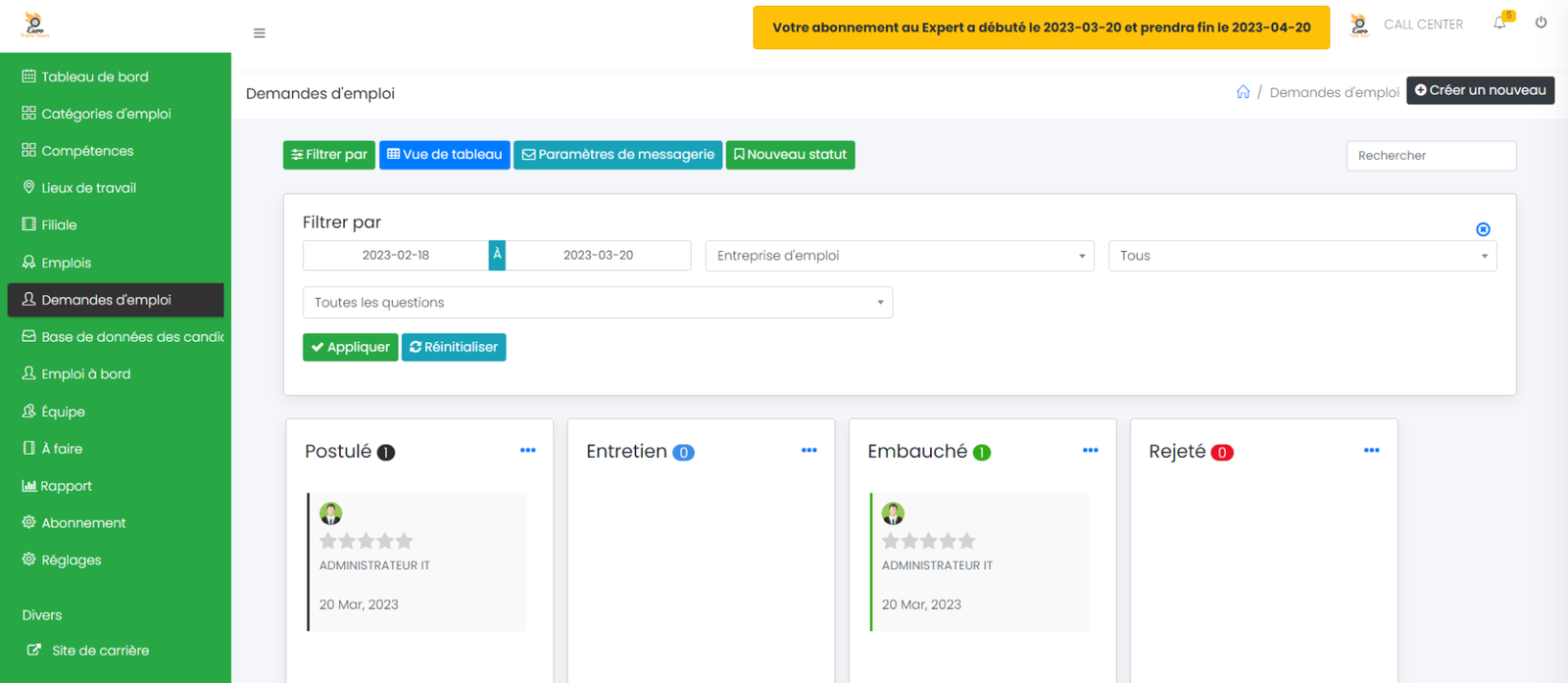Open the three-dot menu for Postulé column

tap(527, 451)
